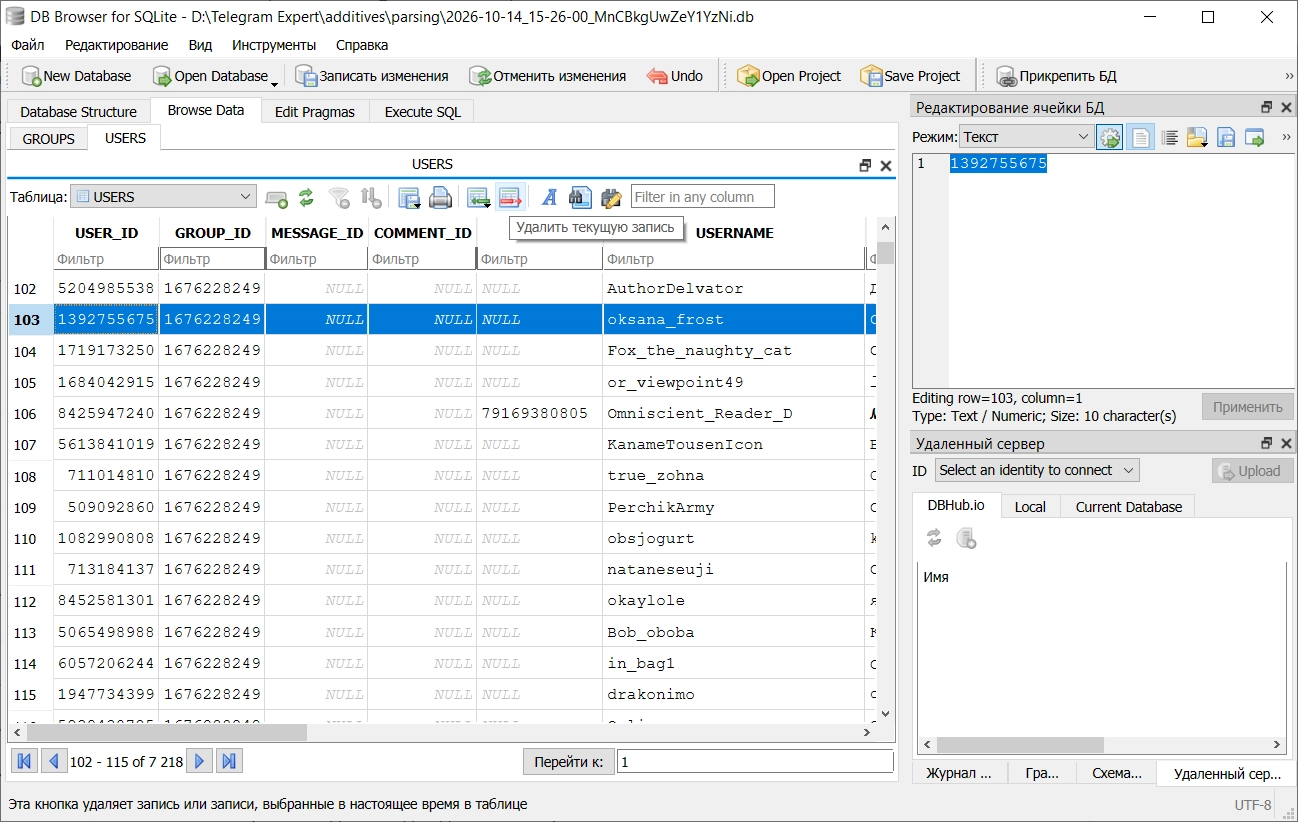Switch to the Edit Pragmas tab
The height and width of the screenshot is (822, 1298).
[x=315, y=112]
